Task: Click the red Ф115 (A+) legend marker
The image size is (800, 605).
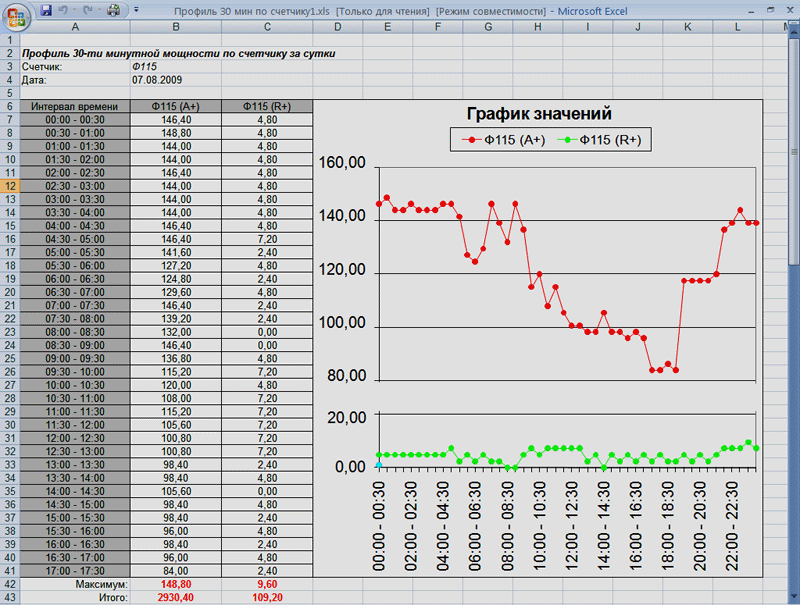Action: 473,141
